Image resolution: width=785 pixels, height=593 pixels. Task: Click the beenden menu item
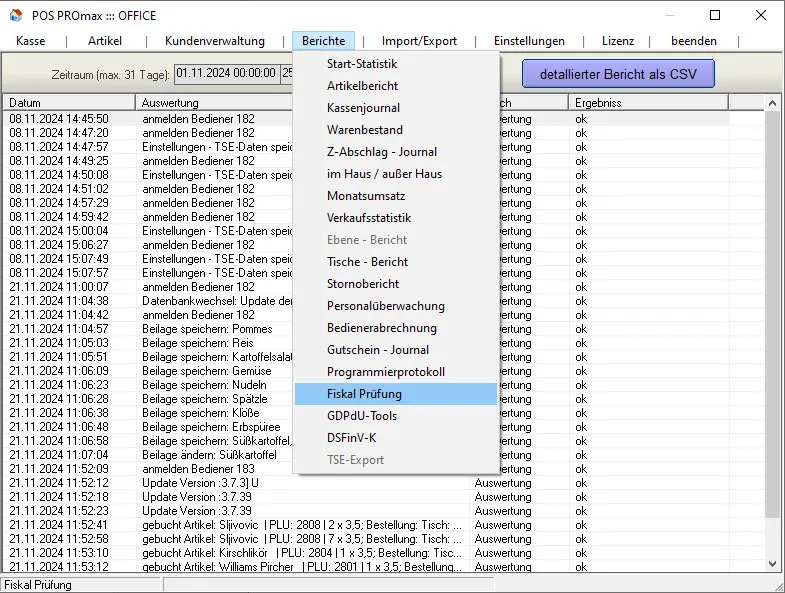click(x=694, y=41)
